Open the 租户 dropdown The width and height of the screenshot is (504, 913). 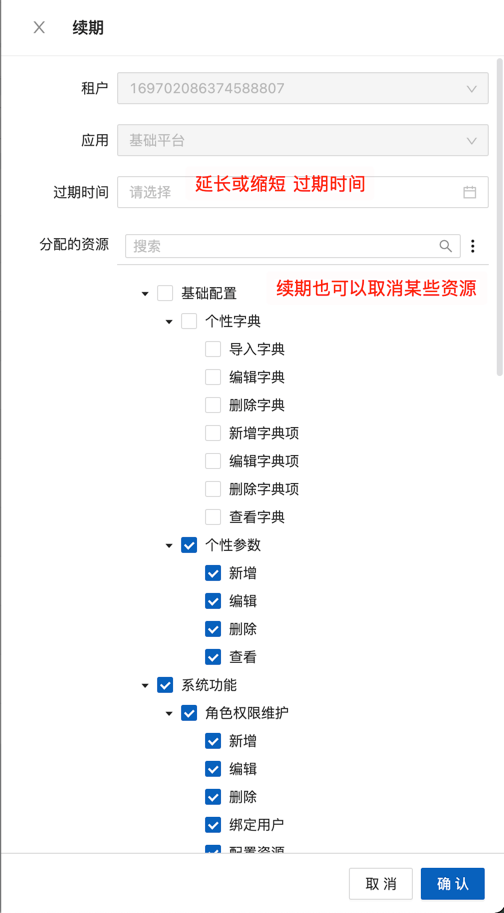point(303,89)
